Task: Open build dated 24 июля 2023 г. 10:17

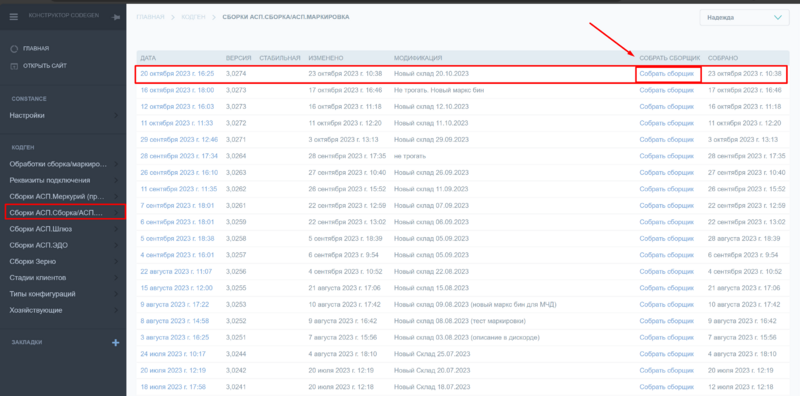Action: click(x=173, y=354)
